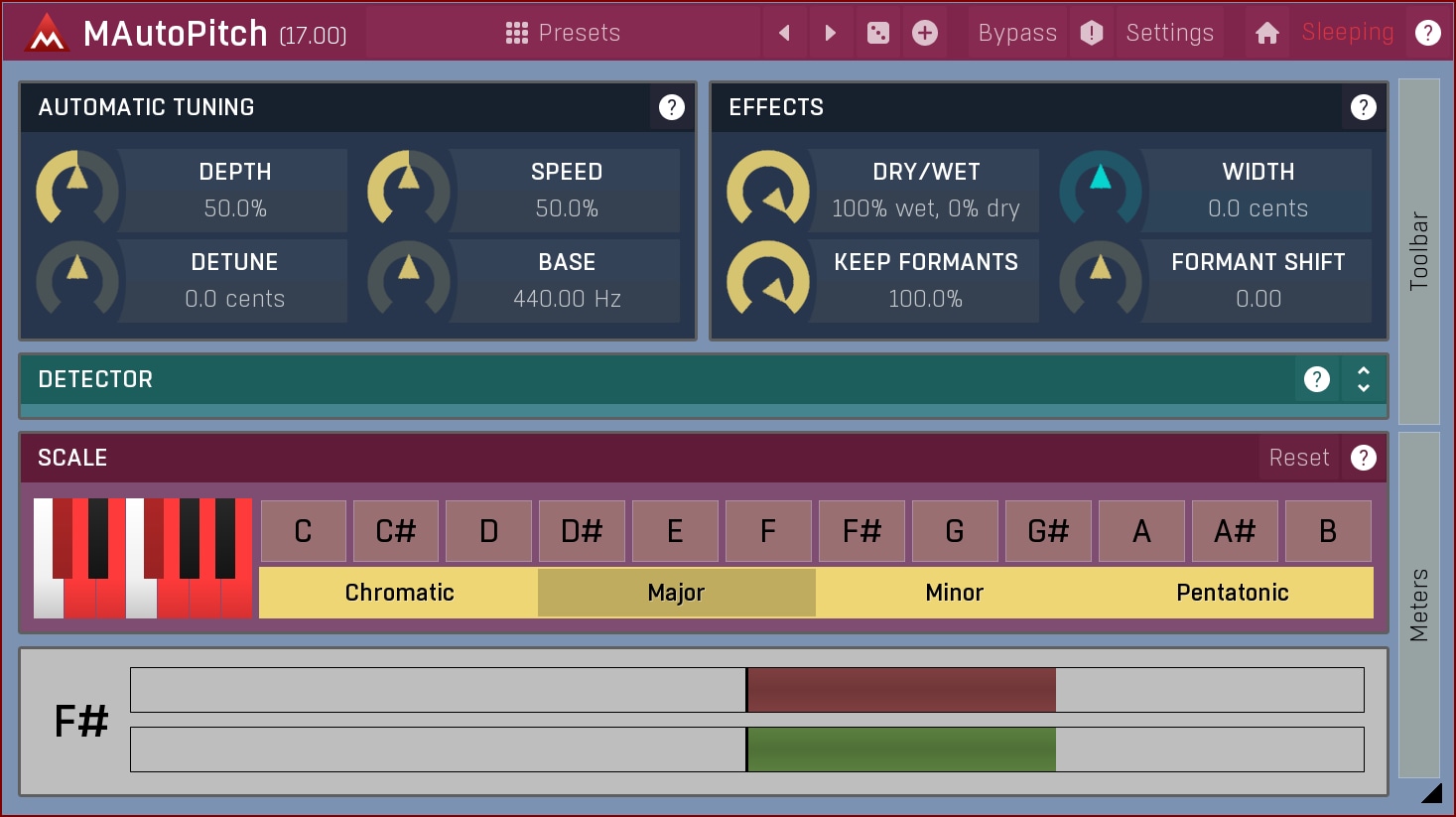Load the next preset with right arrow
This screenshot has width=1456, height=817.
(831, 33)
